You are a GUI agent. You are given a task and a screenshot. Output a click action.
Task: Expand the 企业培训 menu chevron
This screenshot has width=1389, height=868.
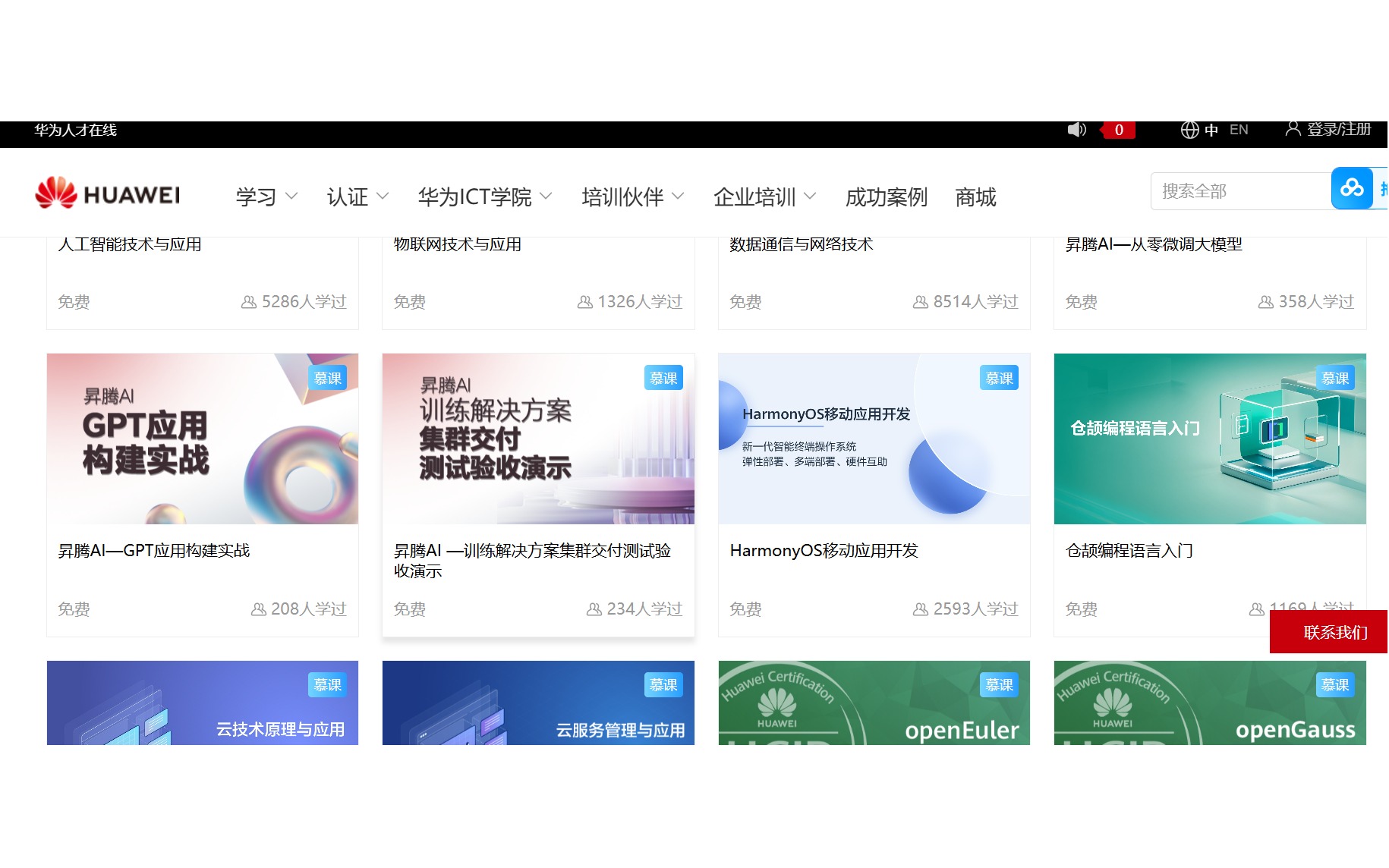tap(810, 197)
